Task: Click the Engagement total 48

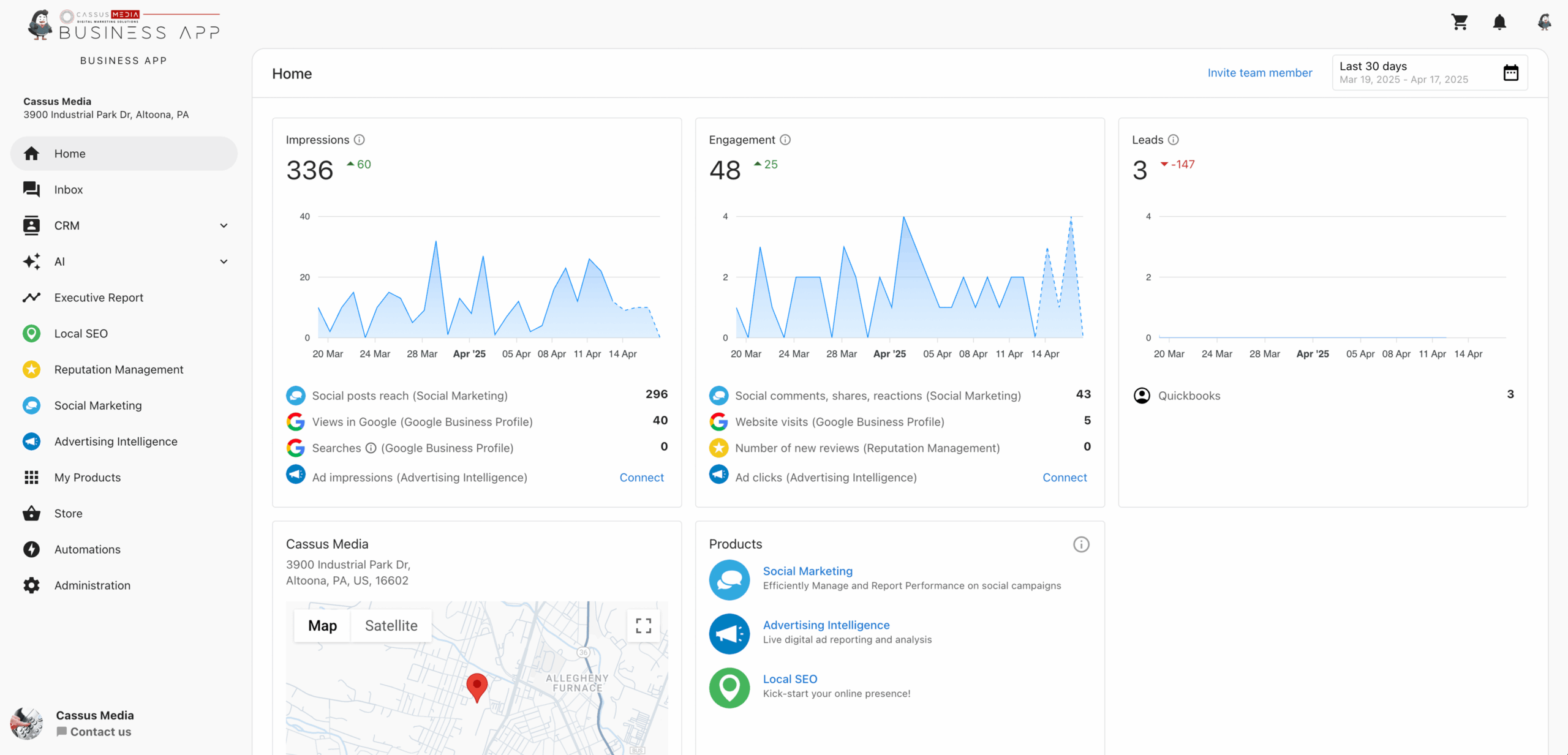Action: click(x=725, y=170)
